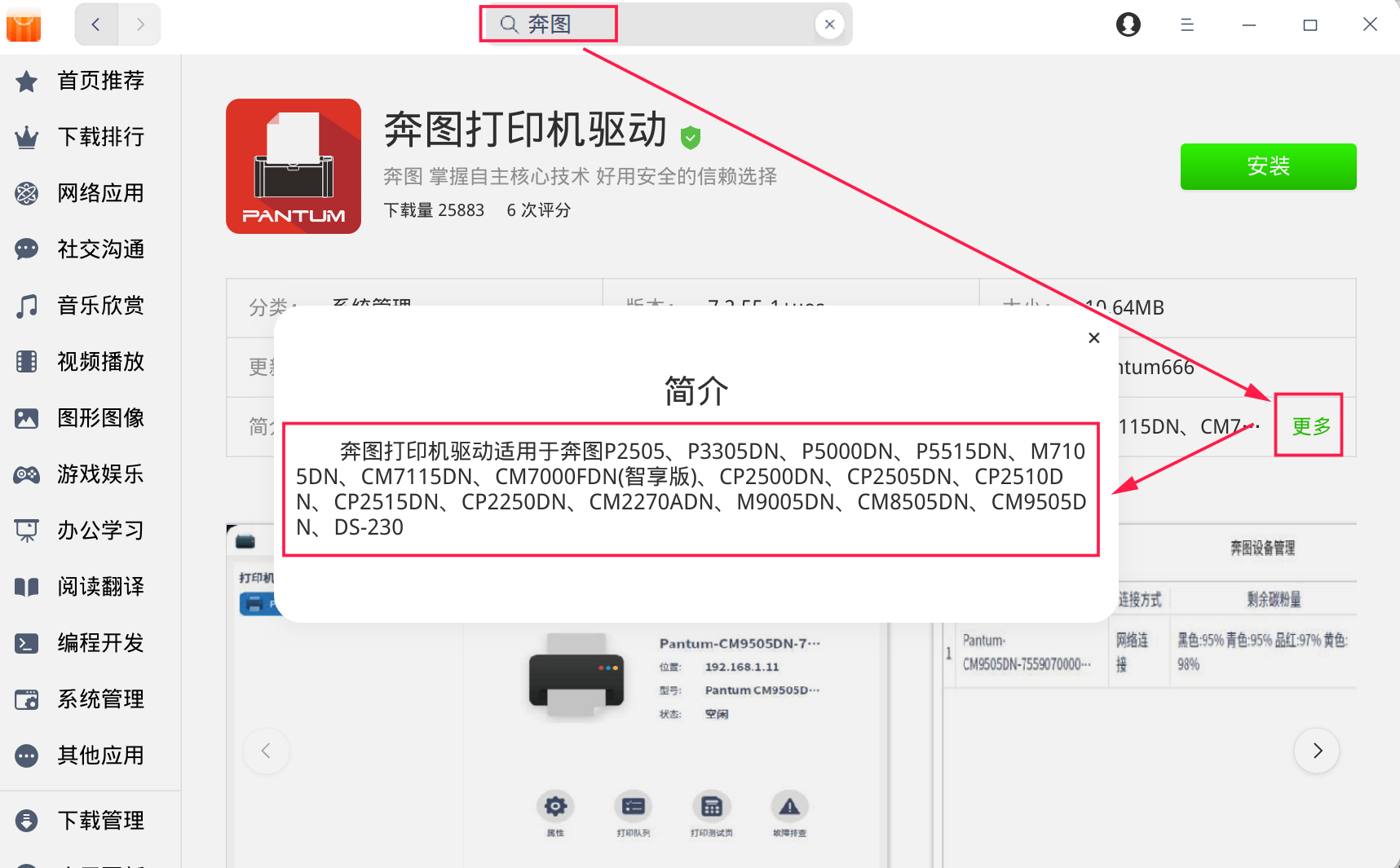Click the 简介 heading in the dialog
The height and width of the screenshot is (868, 1400).
point(696,391)
